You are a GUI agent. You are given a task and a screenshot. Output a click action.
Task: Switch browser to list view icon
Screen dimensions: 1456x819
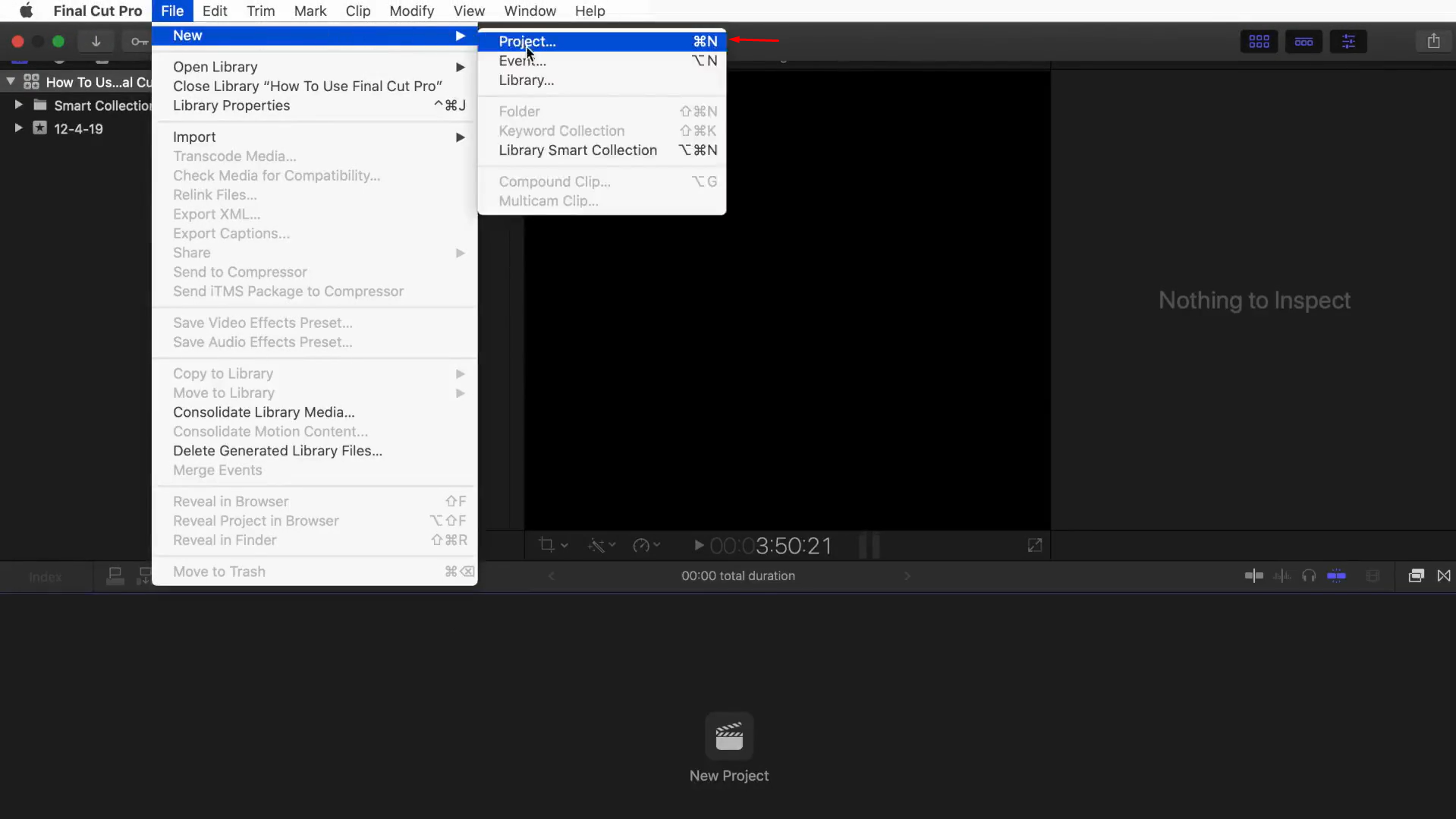(1304, 41)
